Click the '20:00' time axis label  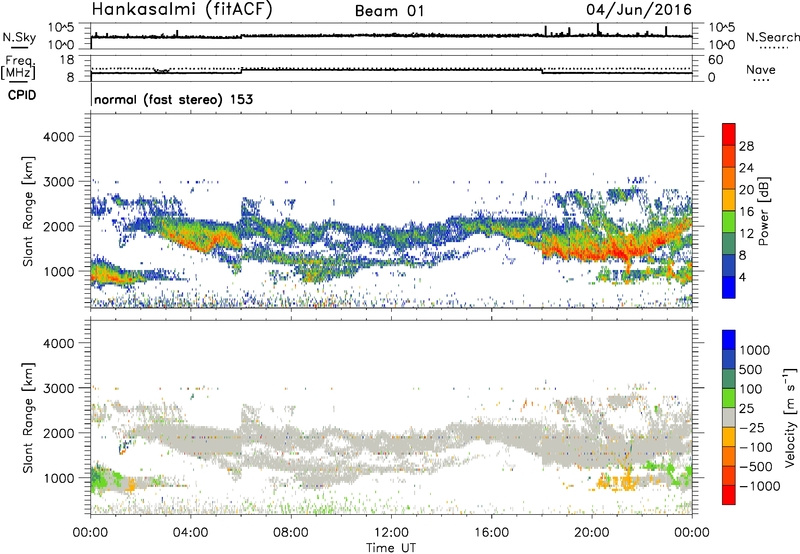pyautogui.click(x=591, y=533)
